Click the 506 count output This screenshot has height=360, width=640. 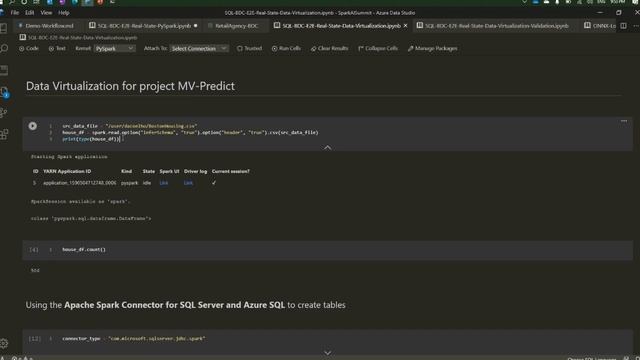(x=35, y=270)
